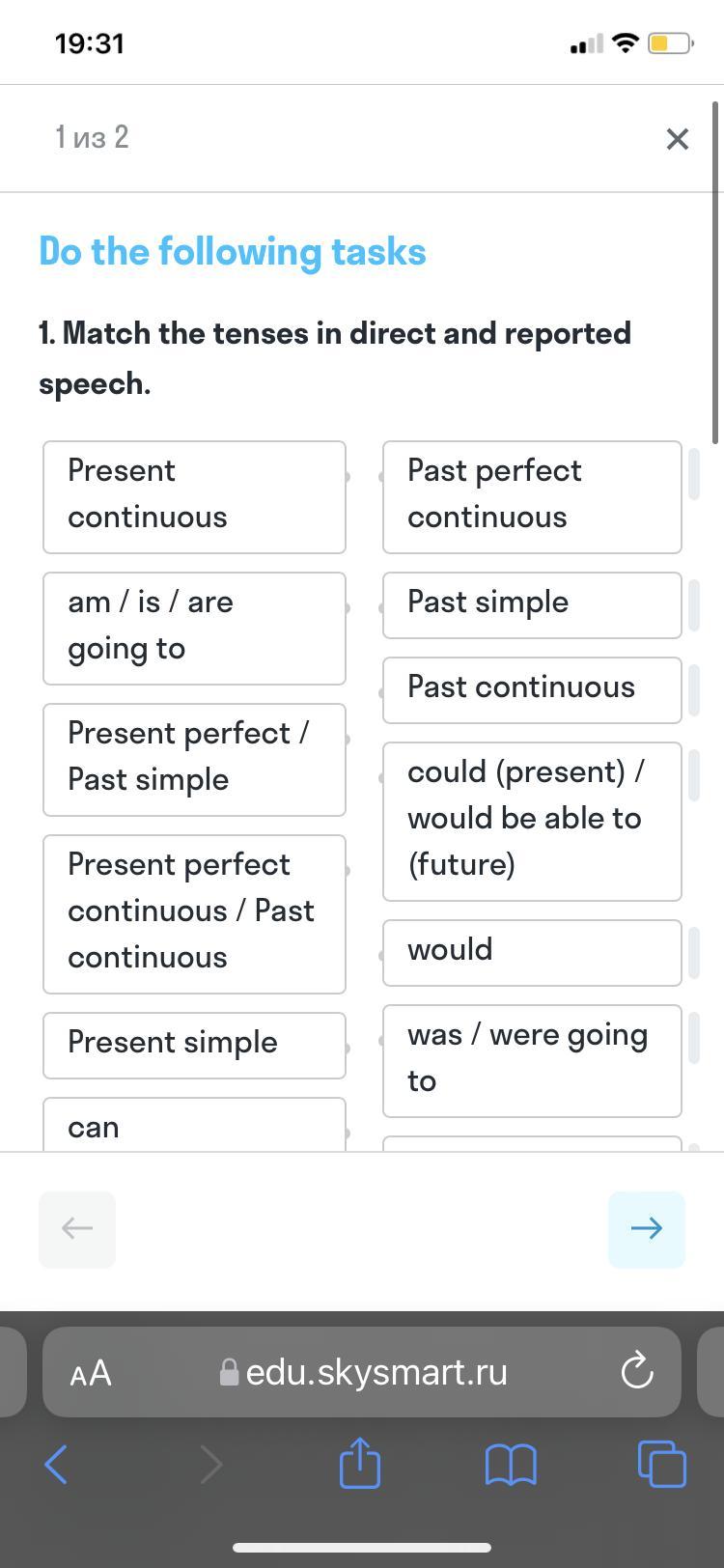Screen dimensions: 724x1568
Task: Go to next task with right arrow
Action: [x=647, y=1229]
